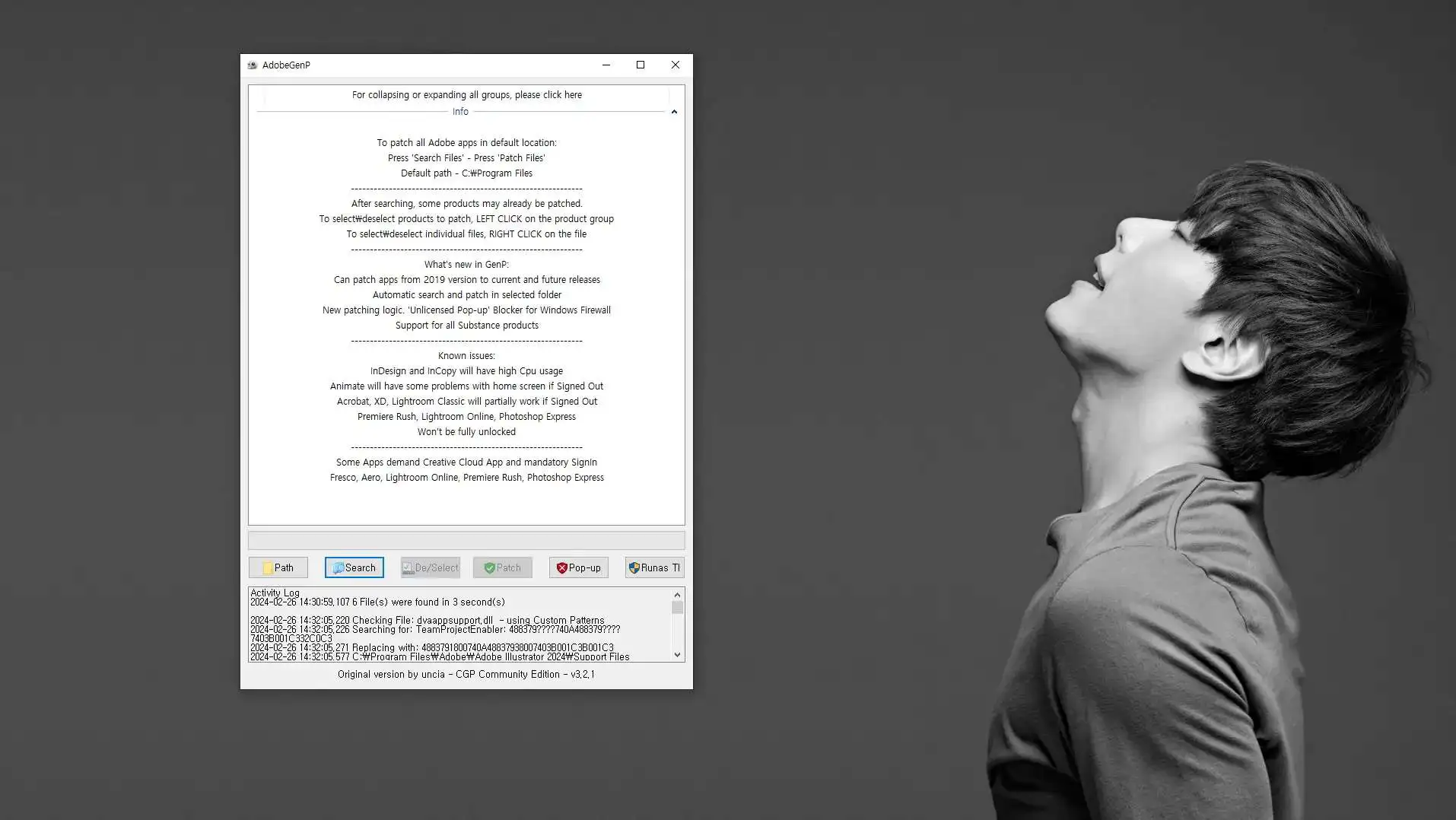Maximize the AdobeGenP window
The image size is (1456, 820).
pyautogui.click(x=641, y=65)
